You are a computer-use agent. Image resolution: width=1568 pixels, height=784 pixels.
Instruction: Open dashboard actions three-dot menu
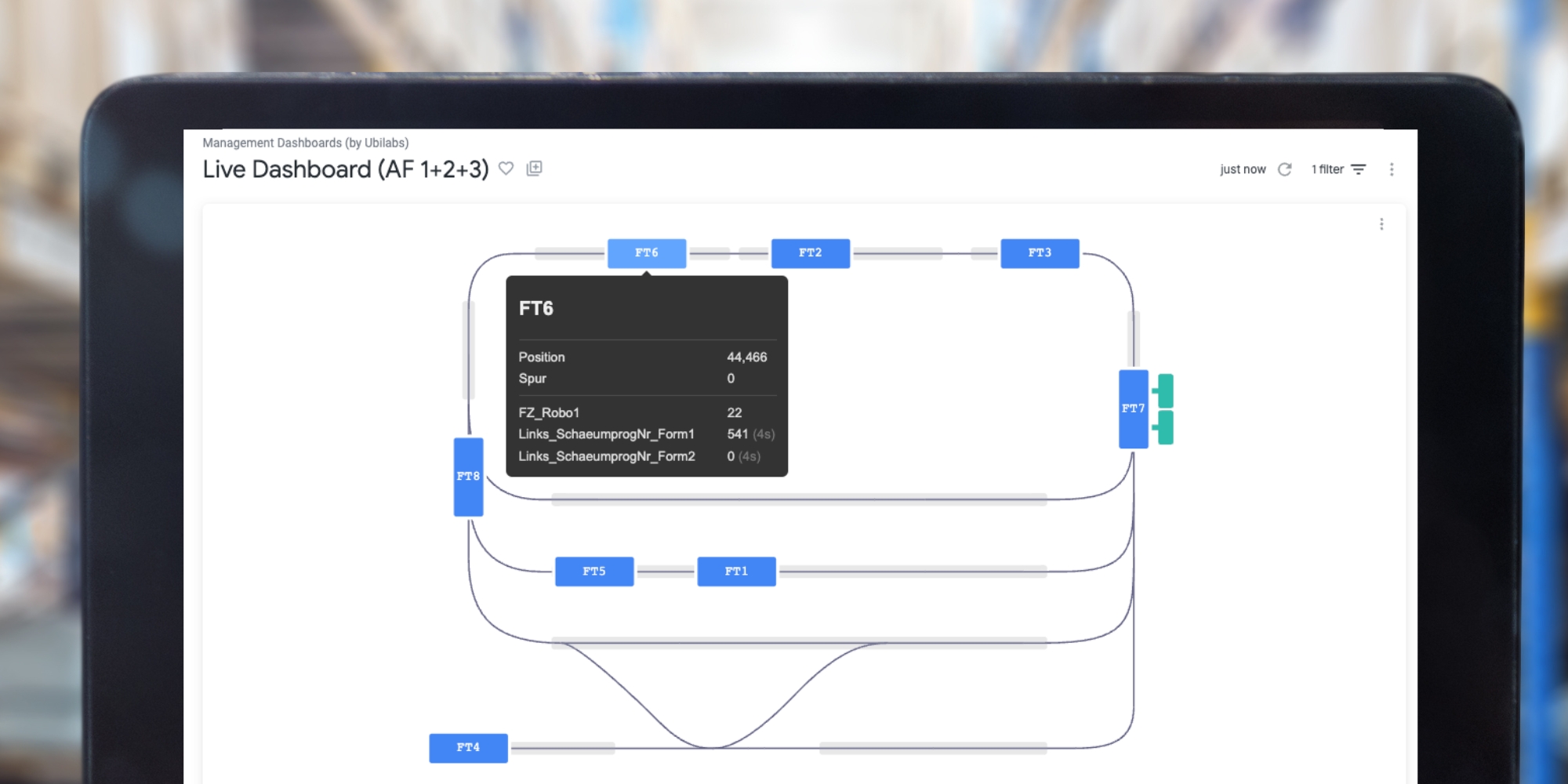(x=1392, y=169)
